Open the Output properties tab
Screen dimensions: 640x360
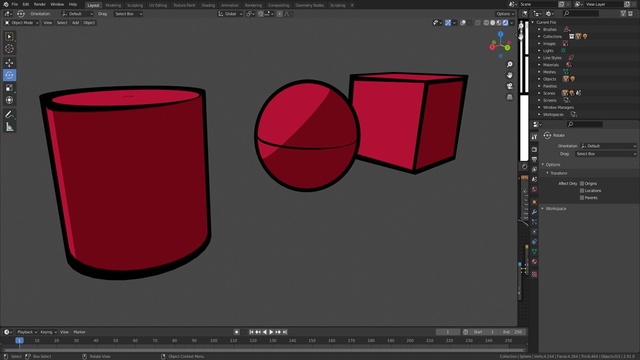(534, 160)
